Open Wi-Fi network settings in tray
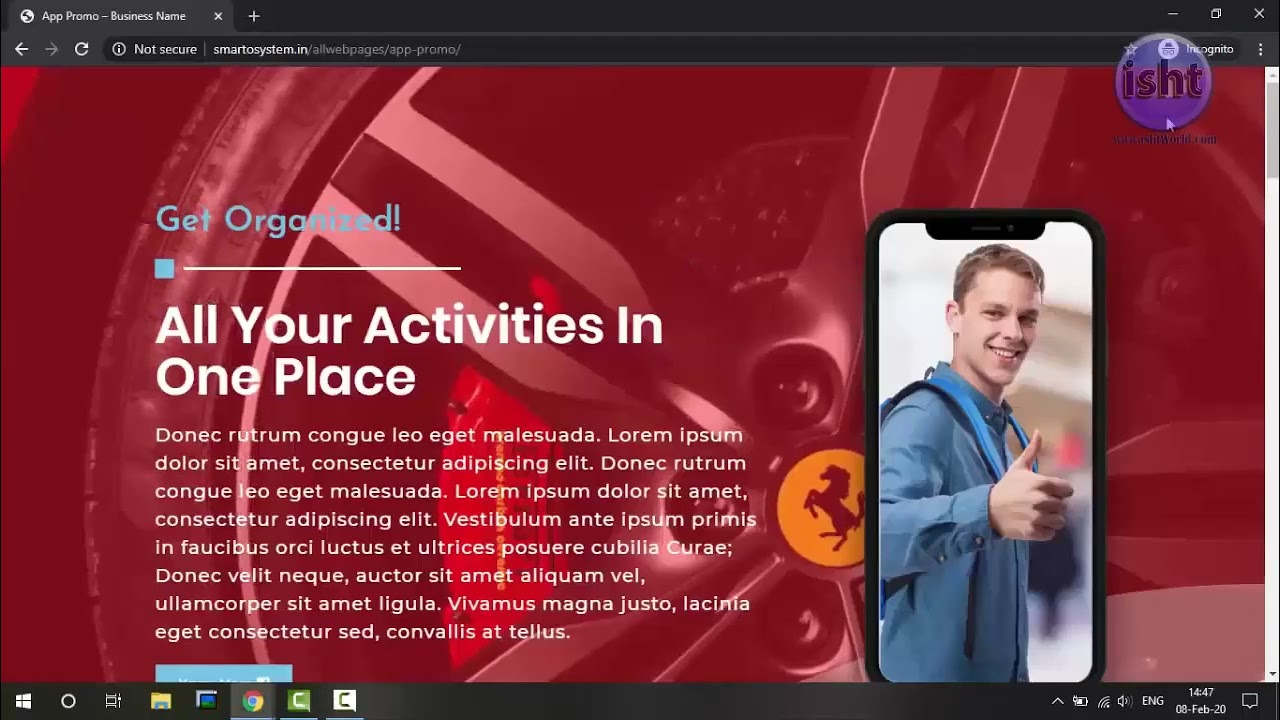Image resolution: width=1280 pixels, height=720 pixels. click(x=1103, y=701)
